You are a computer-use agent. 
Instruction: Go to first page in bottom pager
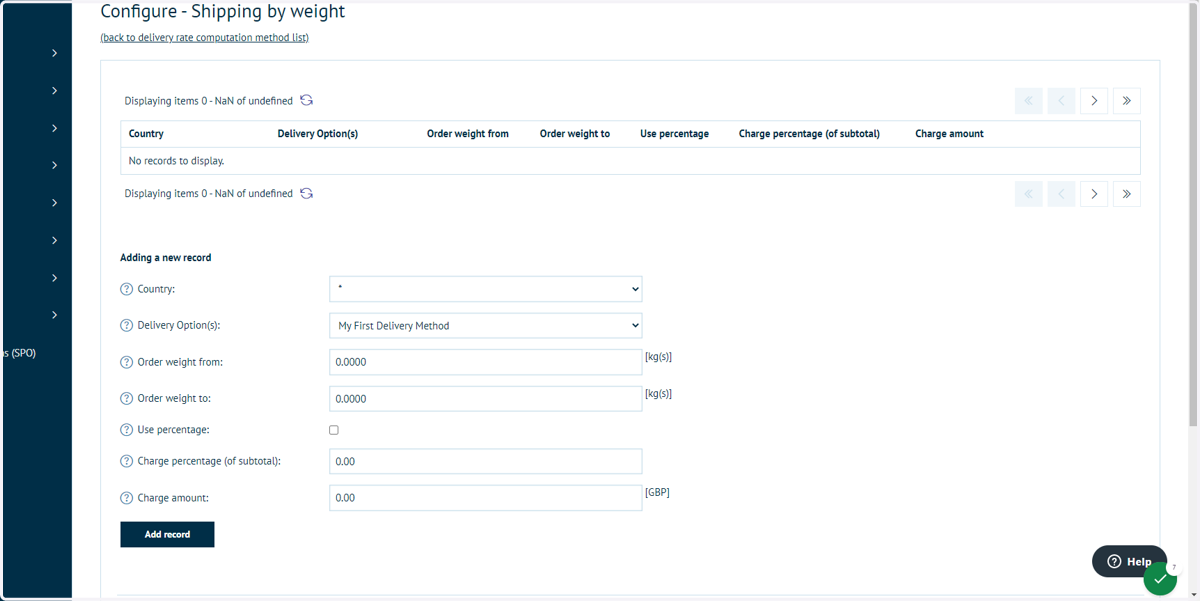(x=1028, y=194)
